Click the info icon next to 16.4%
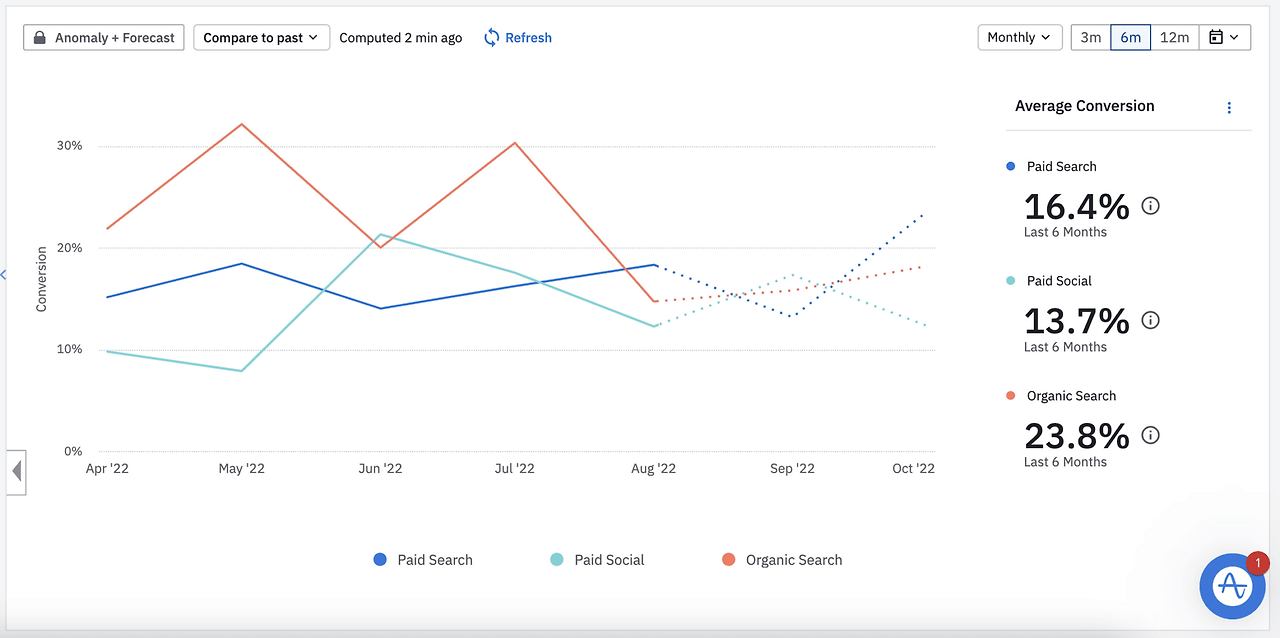This screenshot has height=638, width=1280. (1150, 206)
